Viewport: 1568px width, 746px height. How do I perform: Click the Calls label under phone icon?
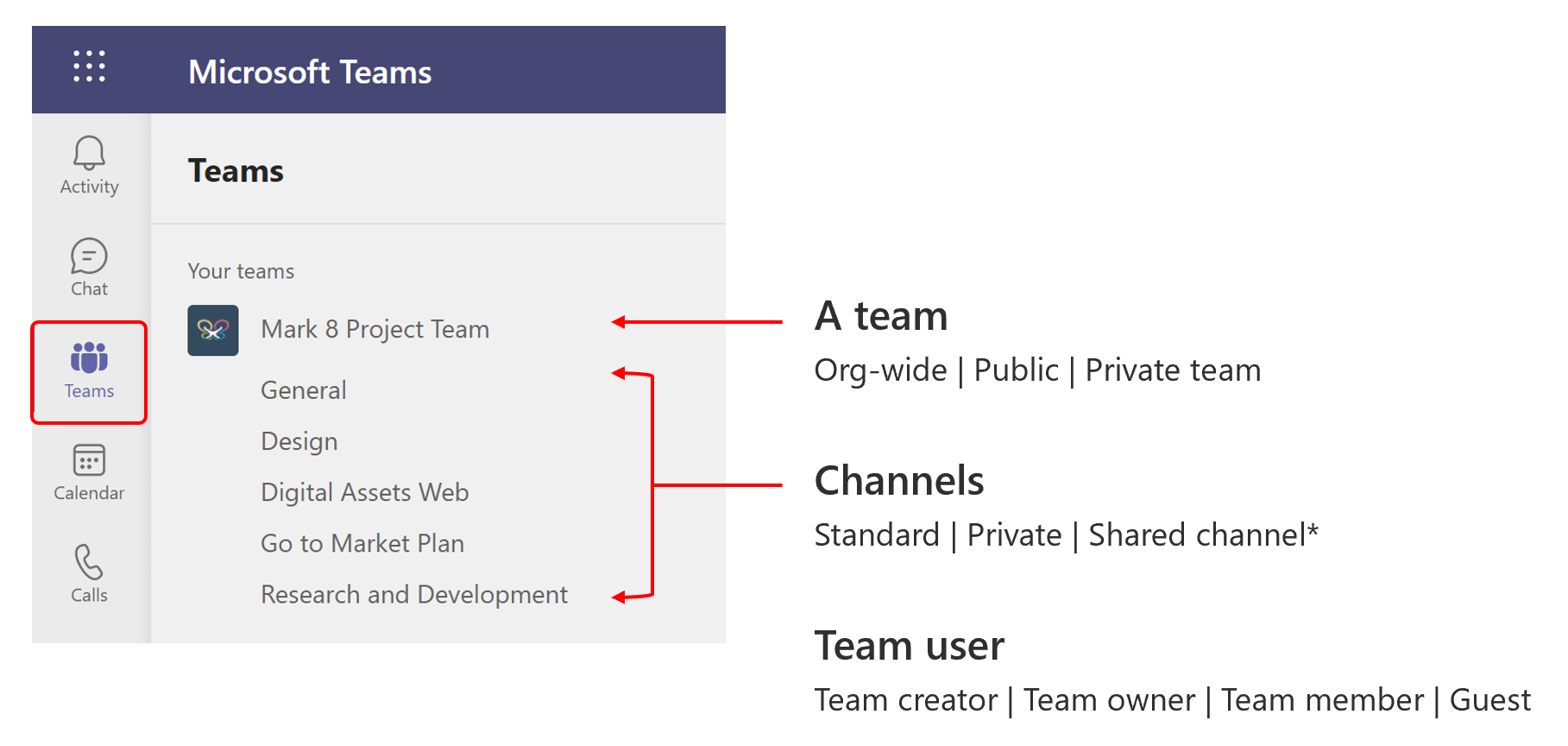click(89, 593)
